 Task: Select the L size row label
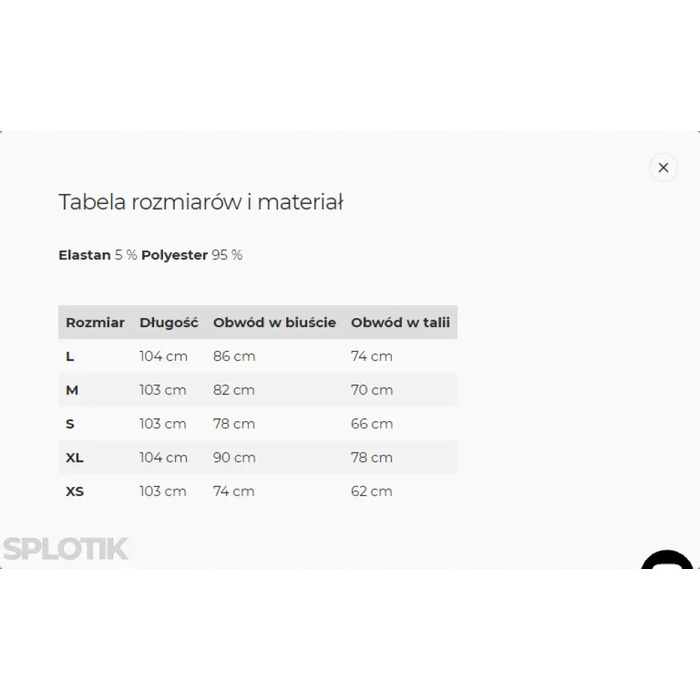[x=70, y=356]
